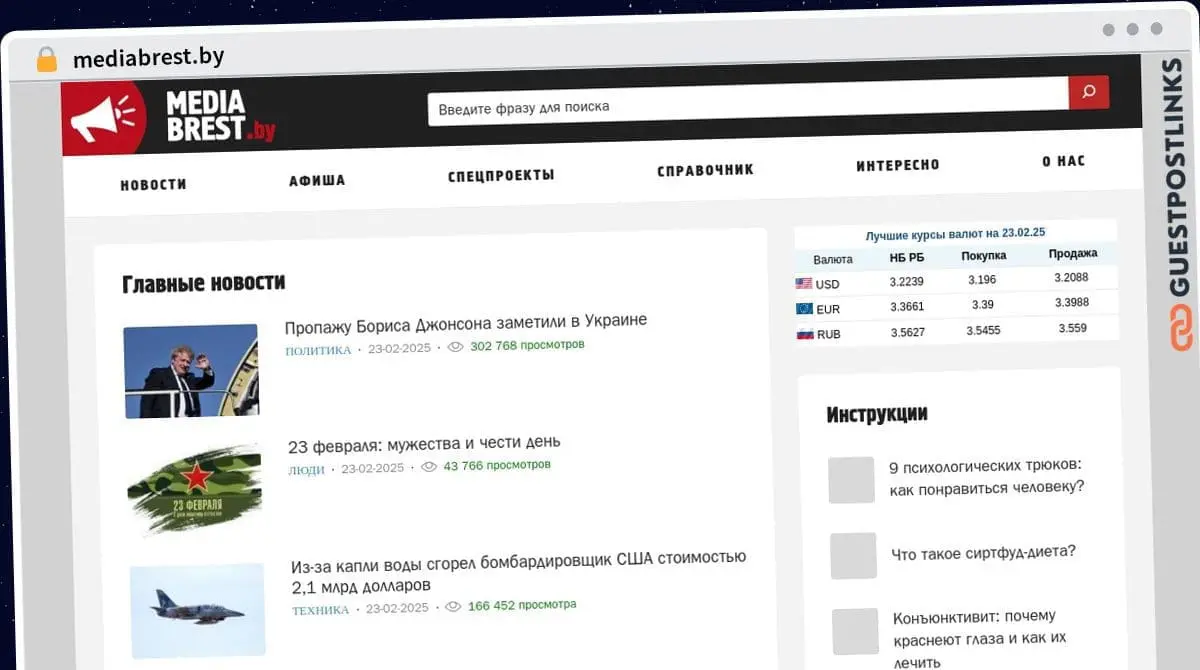Open article about Boris Johnson's disappearance

coord(465,322)
